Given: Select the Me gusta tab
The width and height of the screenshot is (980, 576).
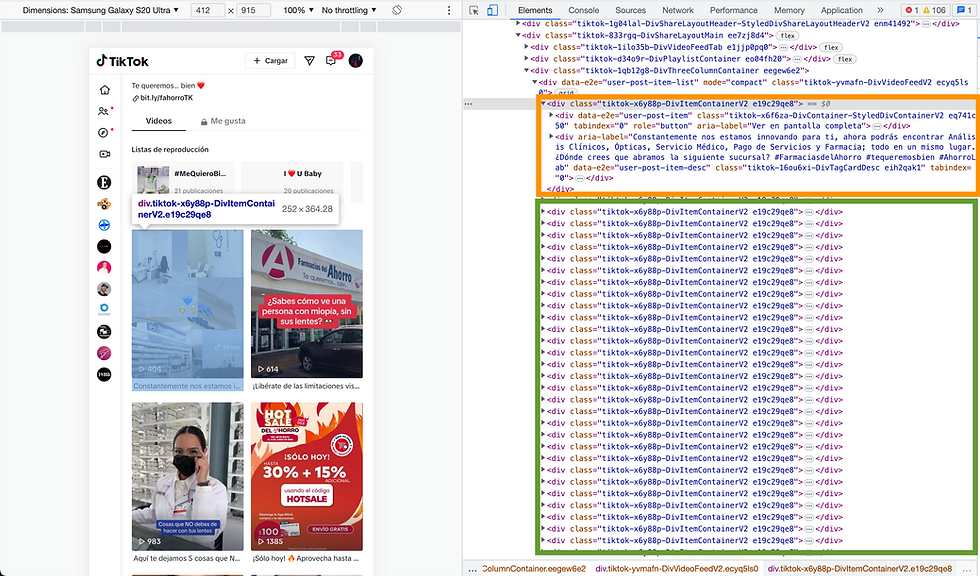Looking at the screenshot, I should [223, 121].
